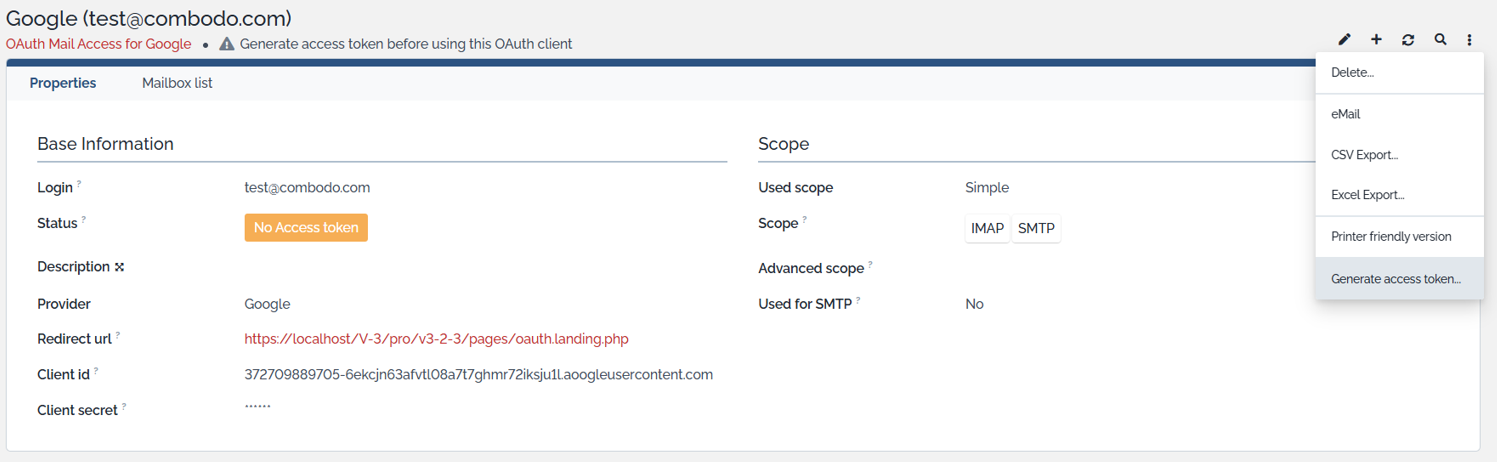Viewport: 1497px width, 462px height.
Task: Click the magnifier search icon
Action: (1440, 40)
